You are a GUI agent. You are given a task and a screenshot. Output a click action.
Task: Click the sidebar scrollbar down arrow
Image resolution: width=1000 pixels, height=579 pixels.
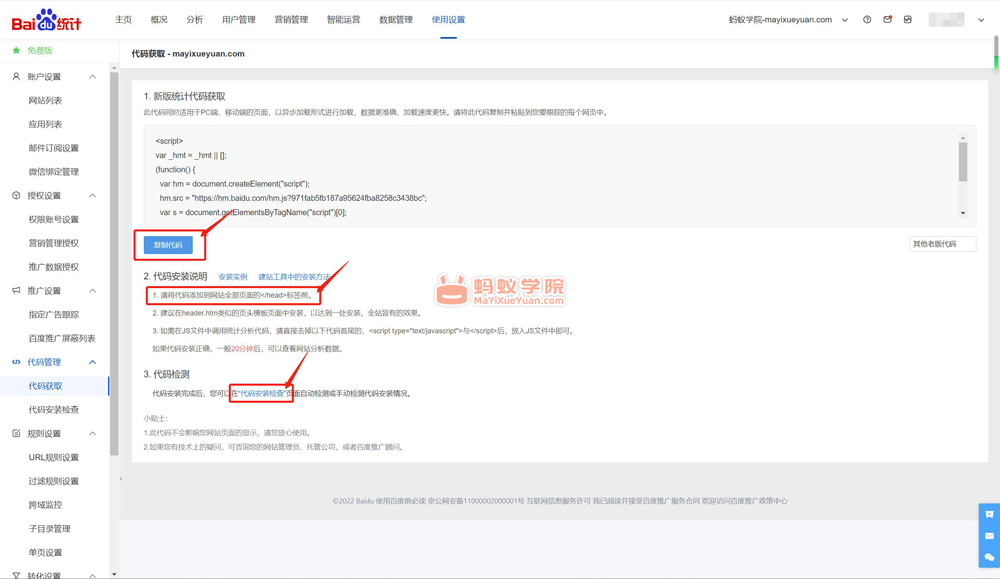pos(114,574)
